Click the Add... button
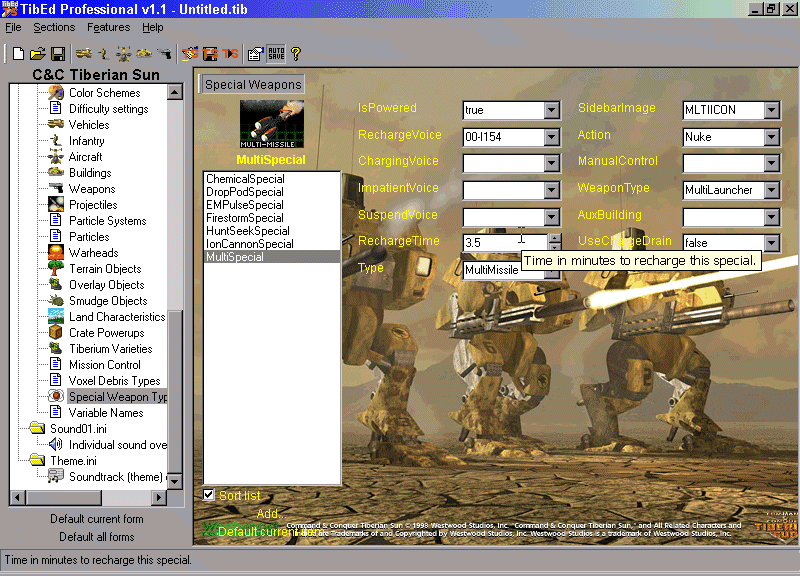 click(271, 513)
